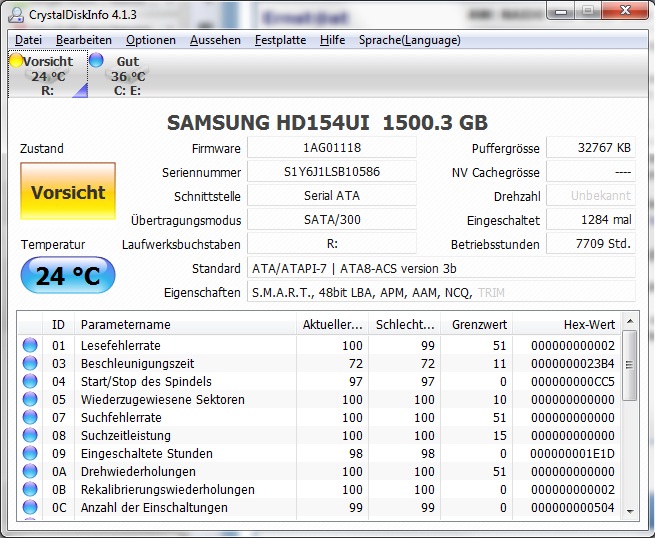Click the Aktueller... column header

pyautogui.click(x=333, y=325)
